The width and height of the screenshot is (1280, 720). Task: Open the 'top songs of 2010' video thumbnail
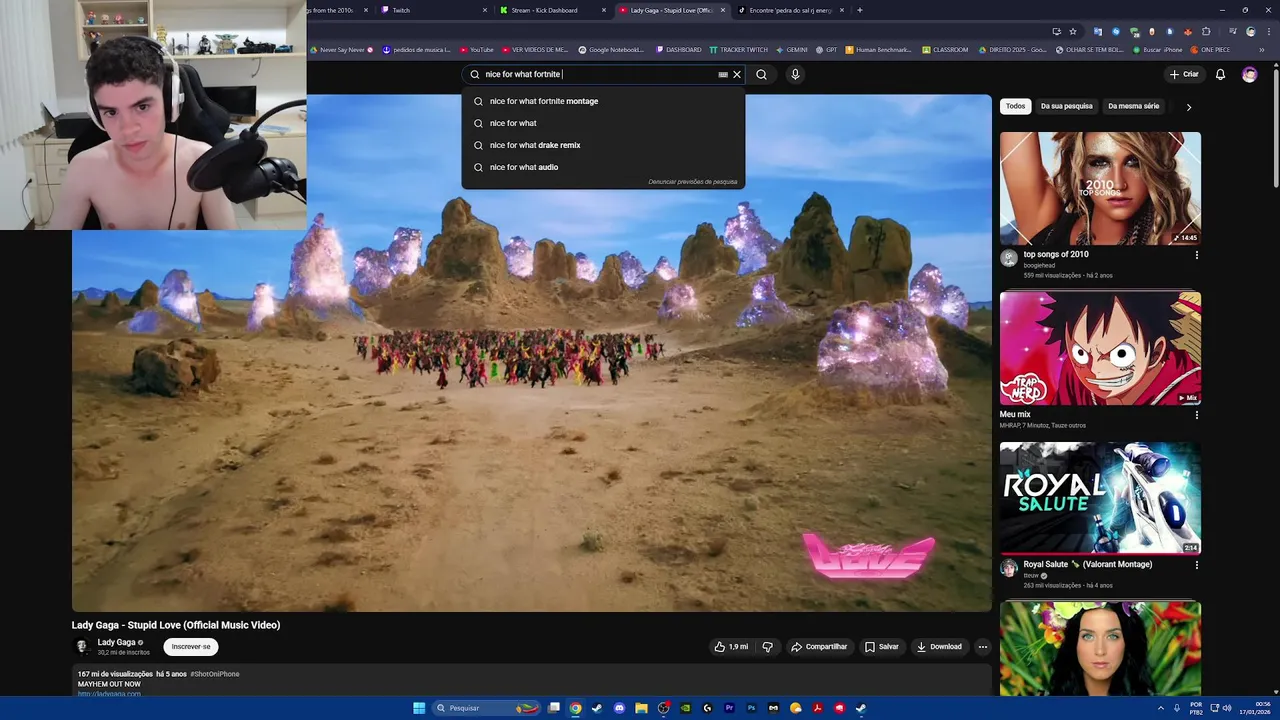point(1100,188)
